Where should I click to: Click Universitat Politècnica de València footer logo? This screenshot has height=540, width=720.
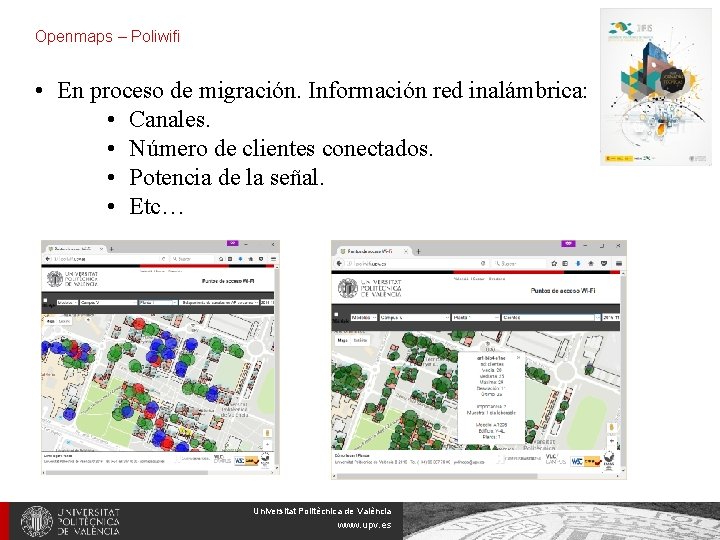[x=70, y=521]
